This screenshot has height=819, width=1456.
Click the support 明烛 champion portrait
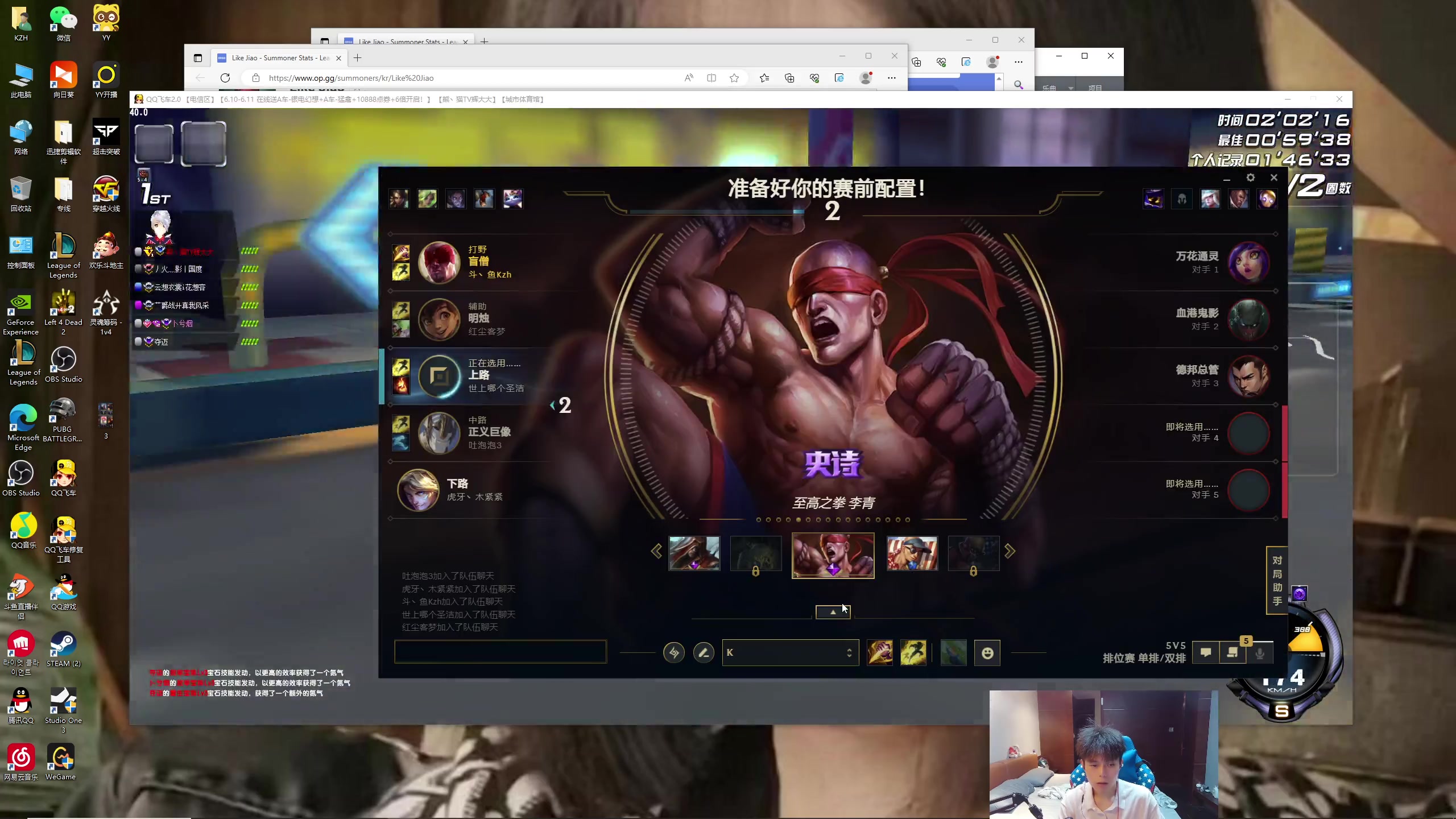tap(439, 319)
